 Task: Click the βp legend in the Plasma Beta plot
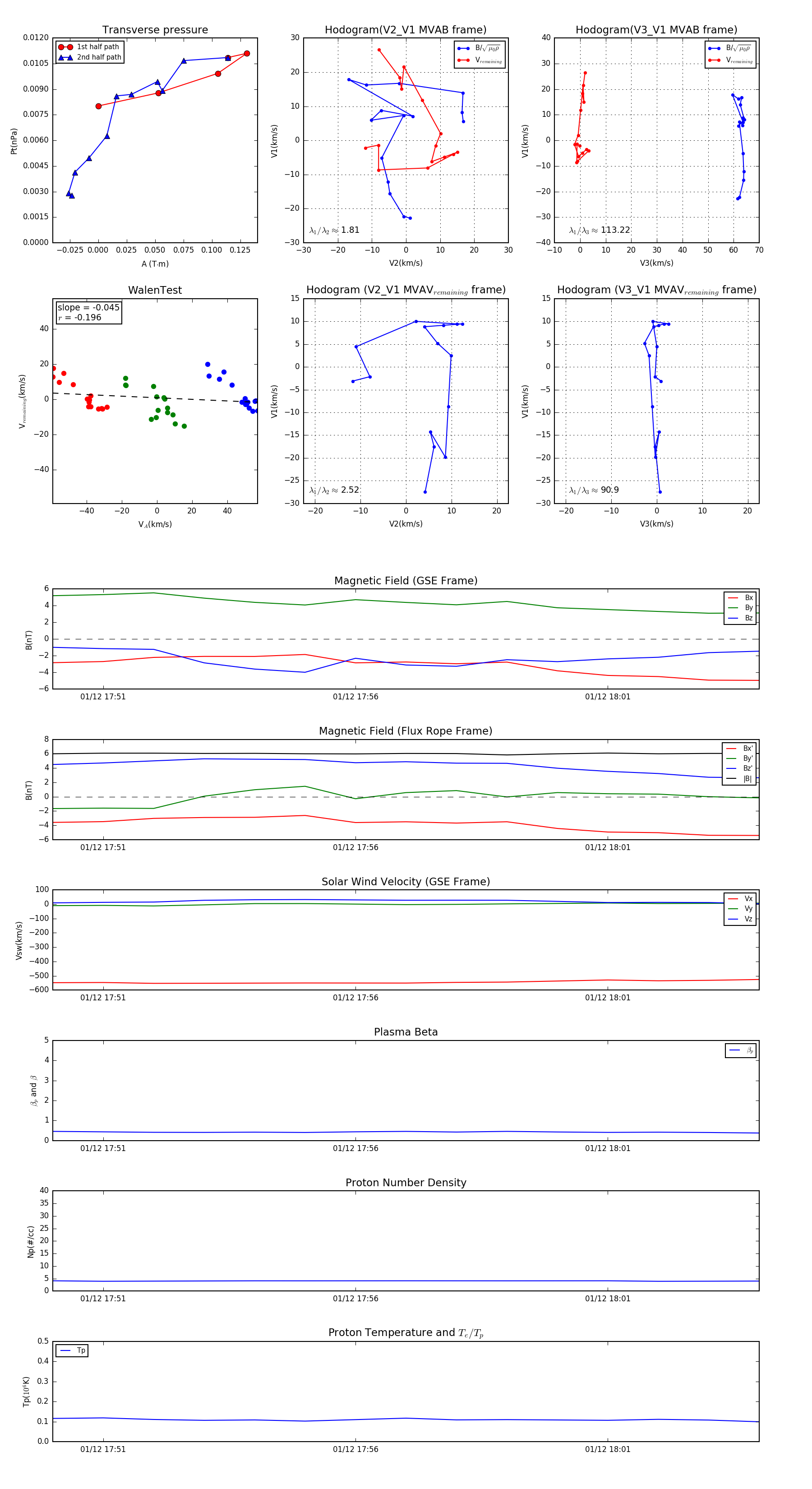tap(741, 1050)
